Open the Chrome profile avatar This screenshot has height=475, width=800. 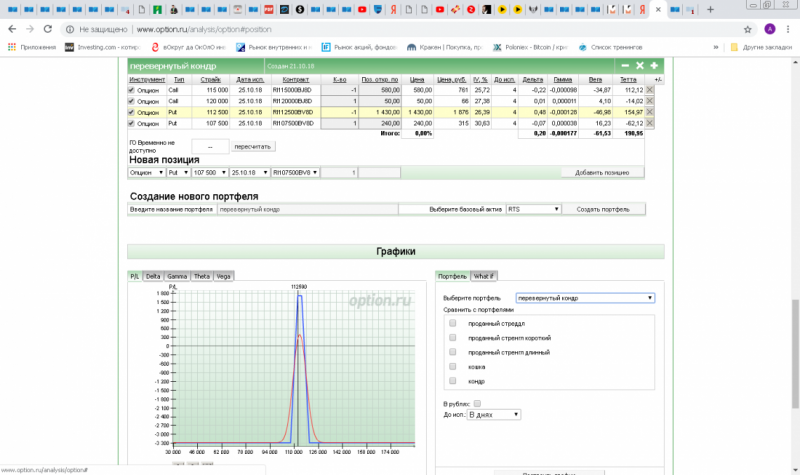click(769, 29)
